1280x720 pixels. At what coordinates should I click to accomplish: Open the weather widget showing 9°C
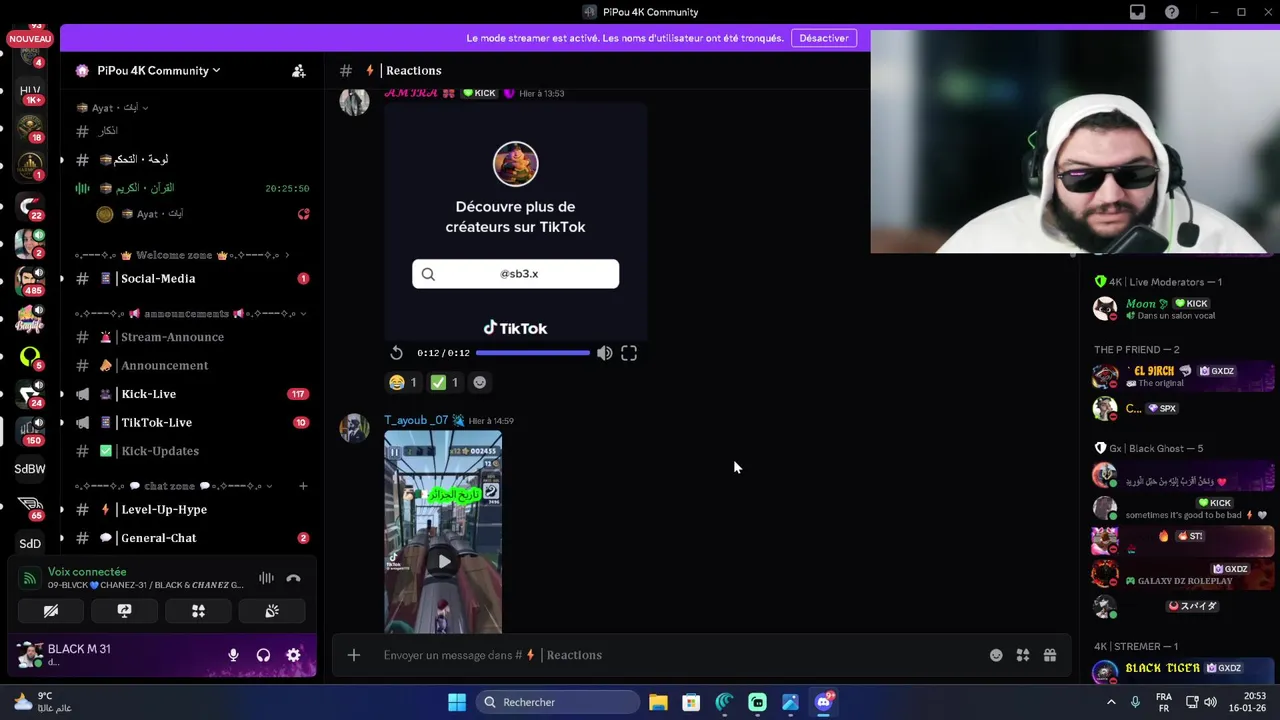point(42,702)
